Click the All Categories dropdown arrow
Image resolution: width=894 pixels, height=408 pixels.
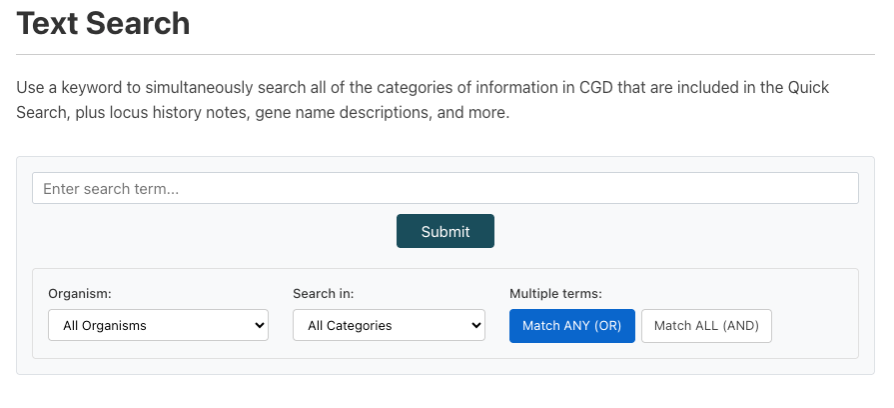coord(475,325)
